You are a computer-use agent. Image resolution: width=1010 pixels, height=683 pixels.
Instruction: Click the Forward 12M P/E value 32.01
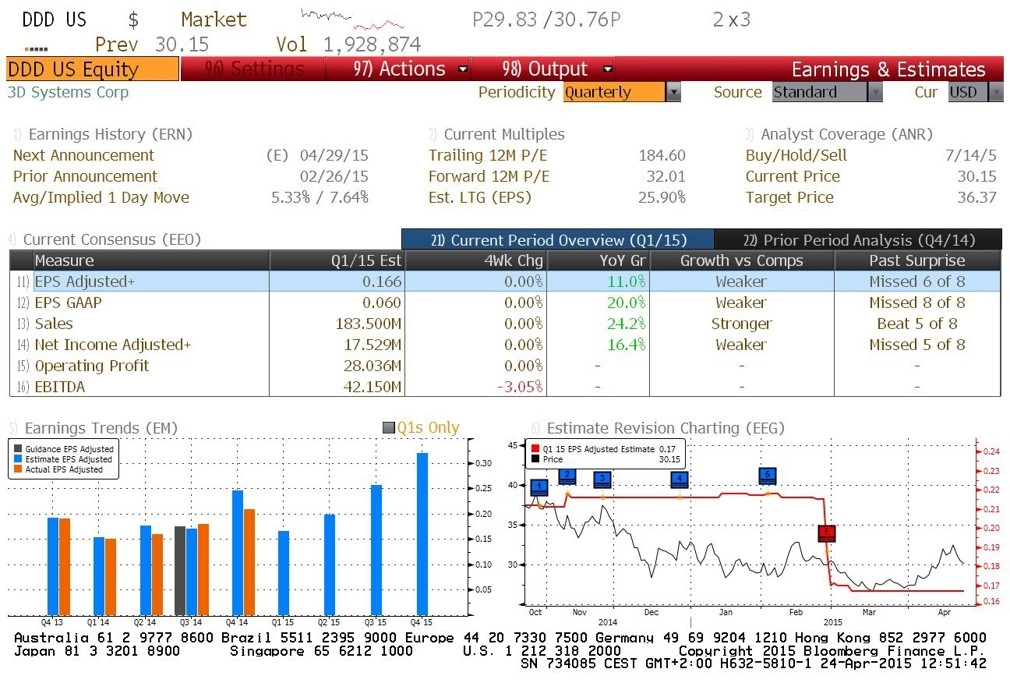[x=666, y=177]
